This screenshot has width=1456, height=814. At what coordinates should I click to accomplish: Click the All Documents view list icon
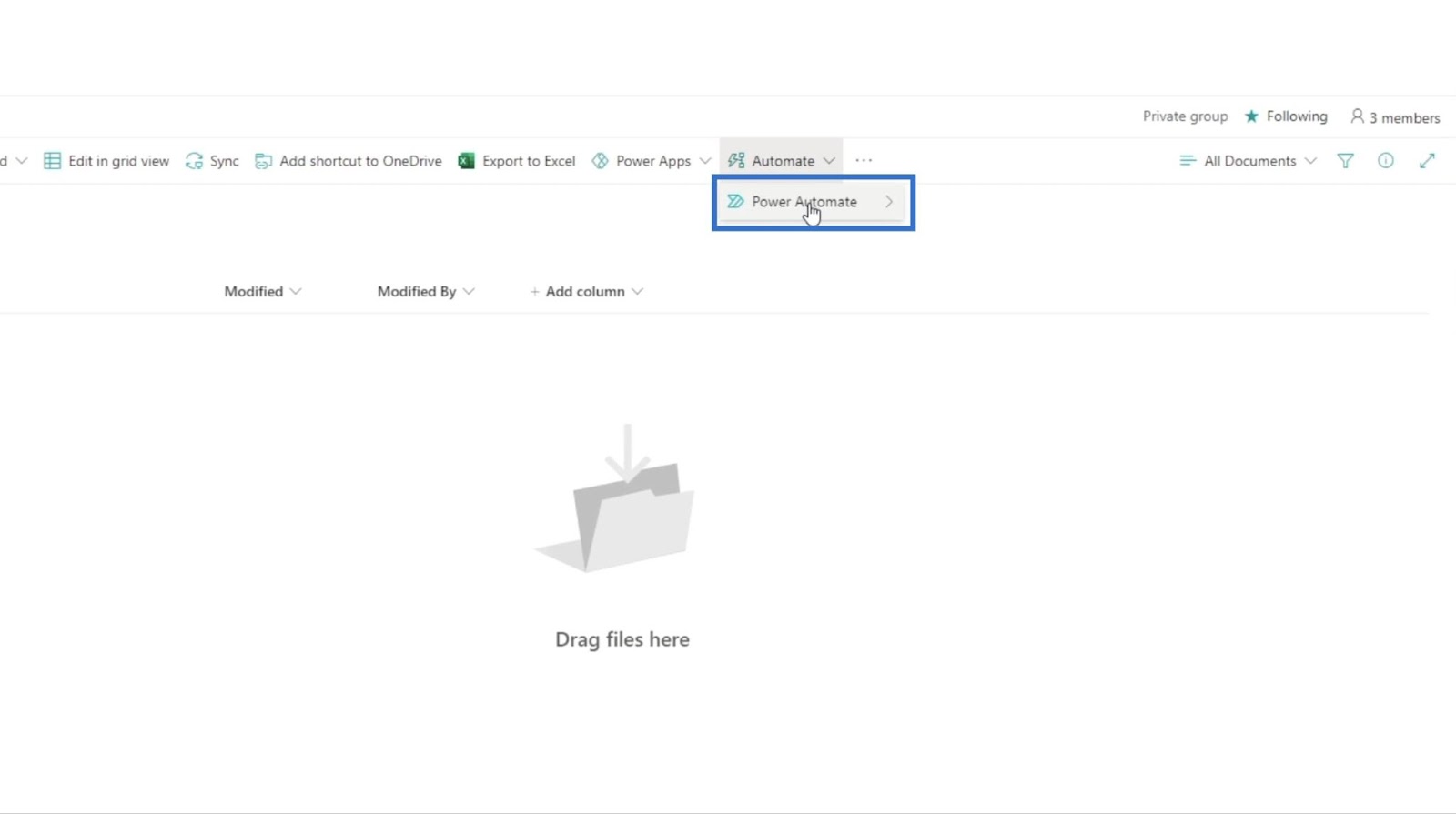point(1187,161)
